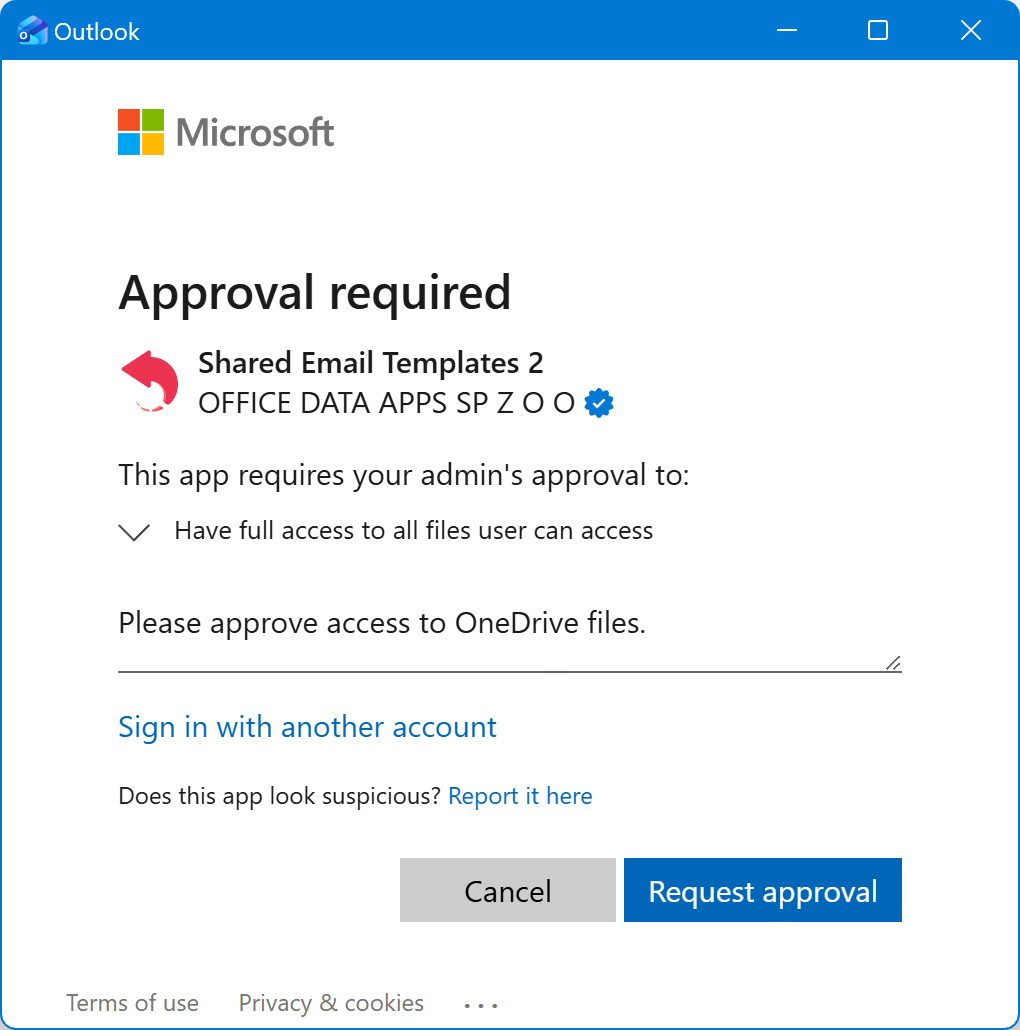Select the 'Approval required' heading text

click(314, 293)
